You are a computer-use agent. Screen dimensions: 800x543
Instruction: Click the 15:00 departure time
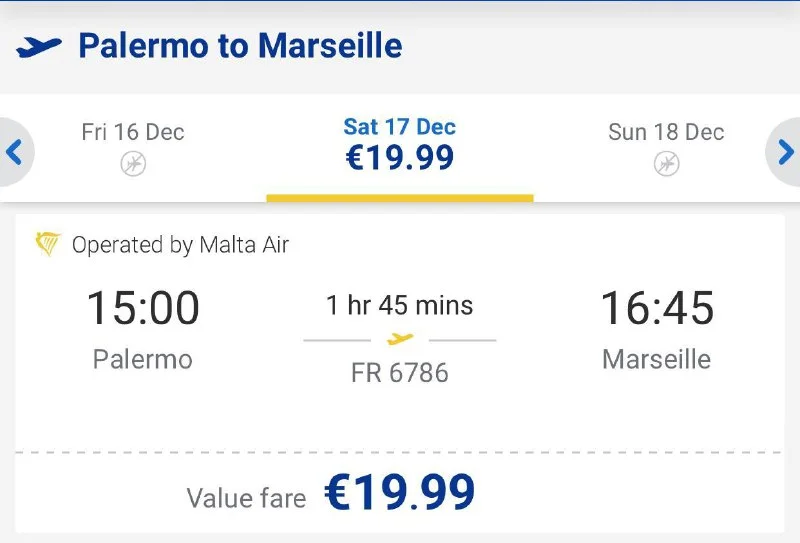point(143,308)
